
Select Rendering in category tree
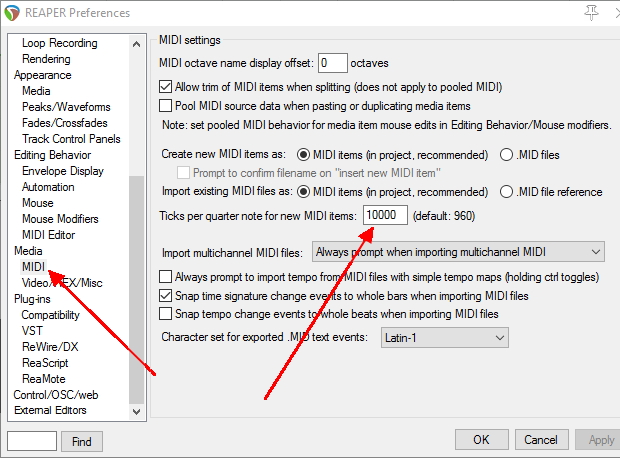click(x=46, y=59)
